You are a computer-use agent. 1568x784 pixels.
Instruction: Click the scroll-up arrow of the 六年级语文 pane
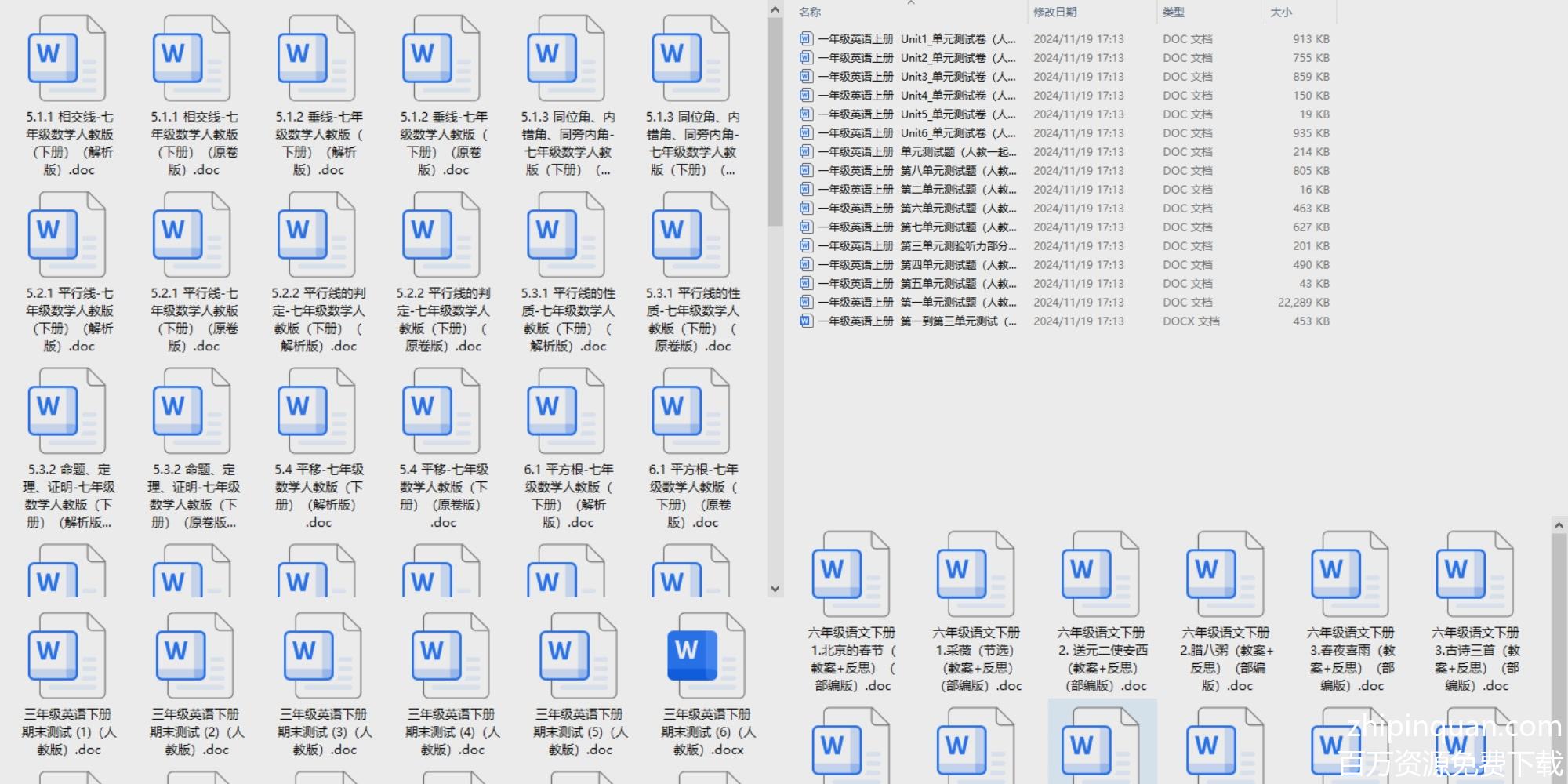point(1559,525)
